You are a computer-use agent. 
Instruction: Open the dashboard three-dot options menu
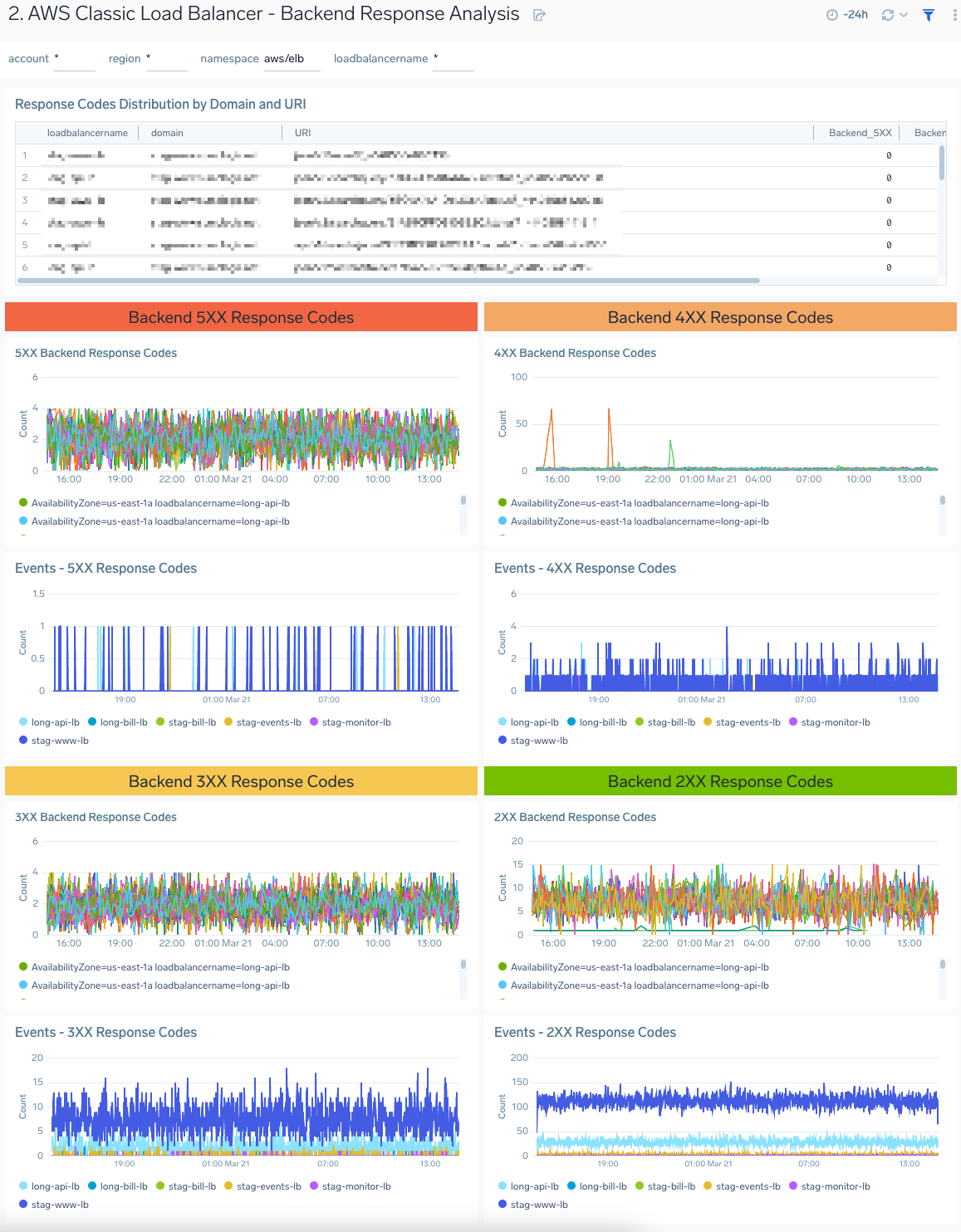pos(952,14)
